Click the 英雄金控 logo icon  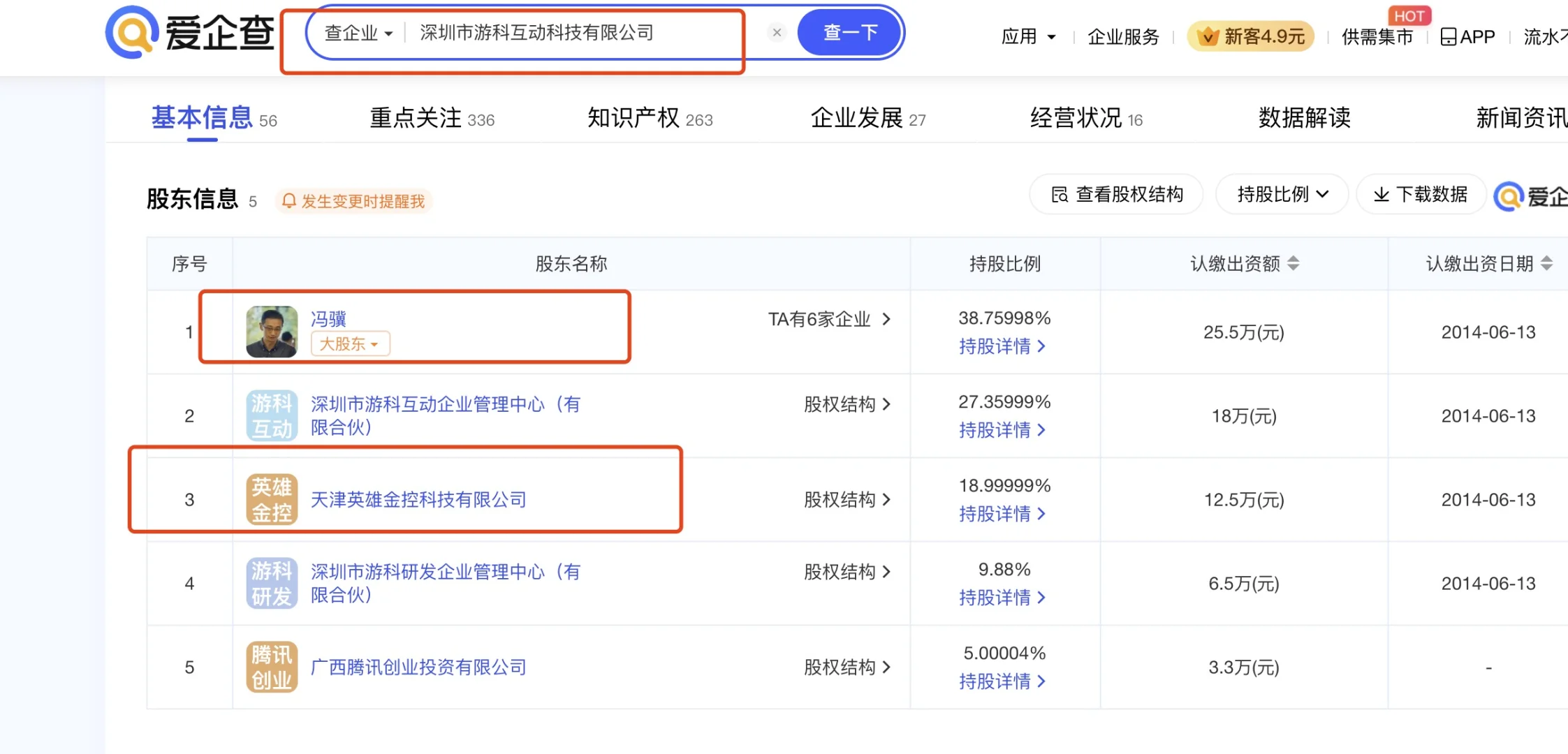272,499
